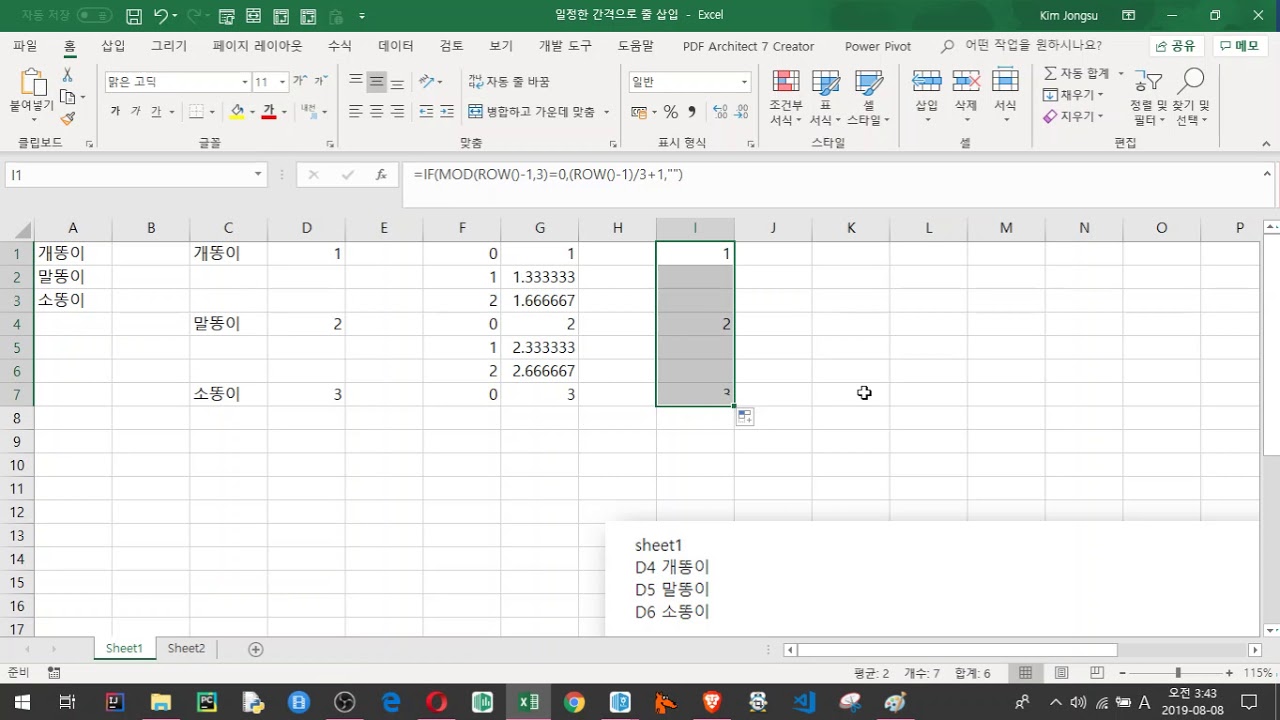The width and height of the screenshot is (1280, 720).
Task: Decrease decimal places
Action: (739, 112)
